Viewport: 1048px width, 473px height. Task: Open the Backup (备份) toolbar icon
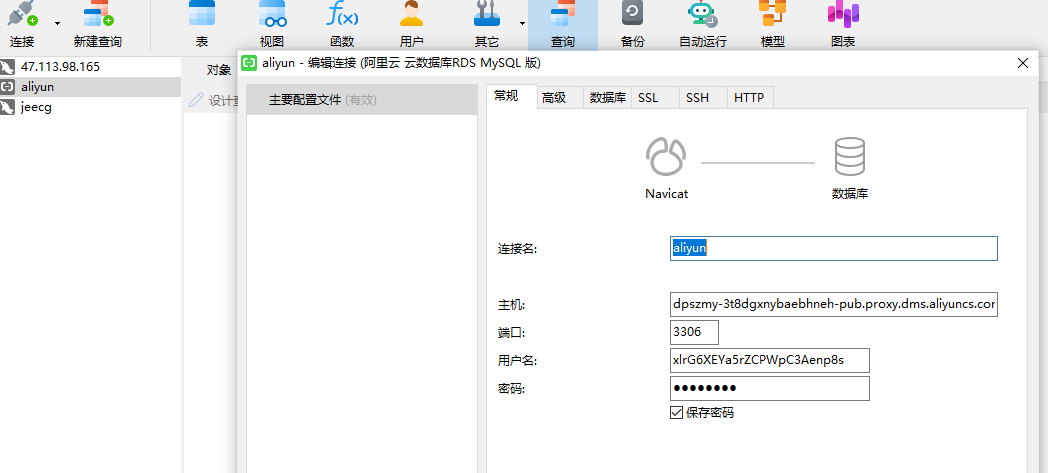[x=632, y=13]
